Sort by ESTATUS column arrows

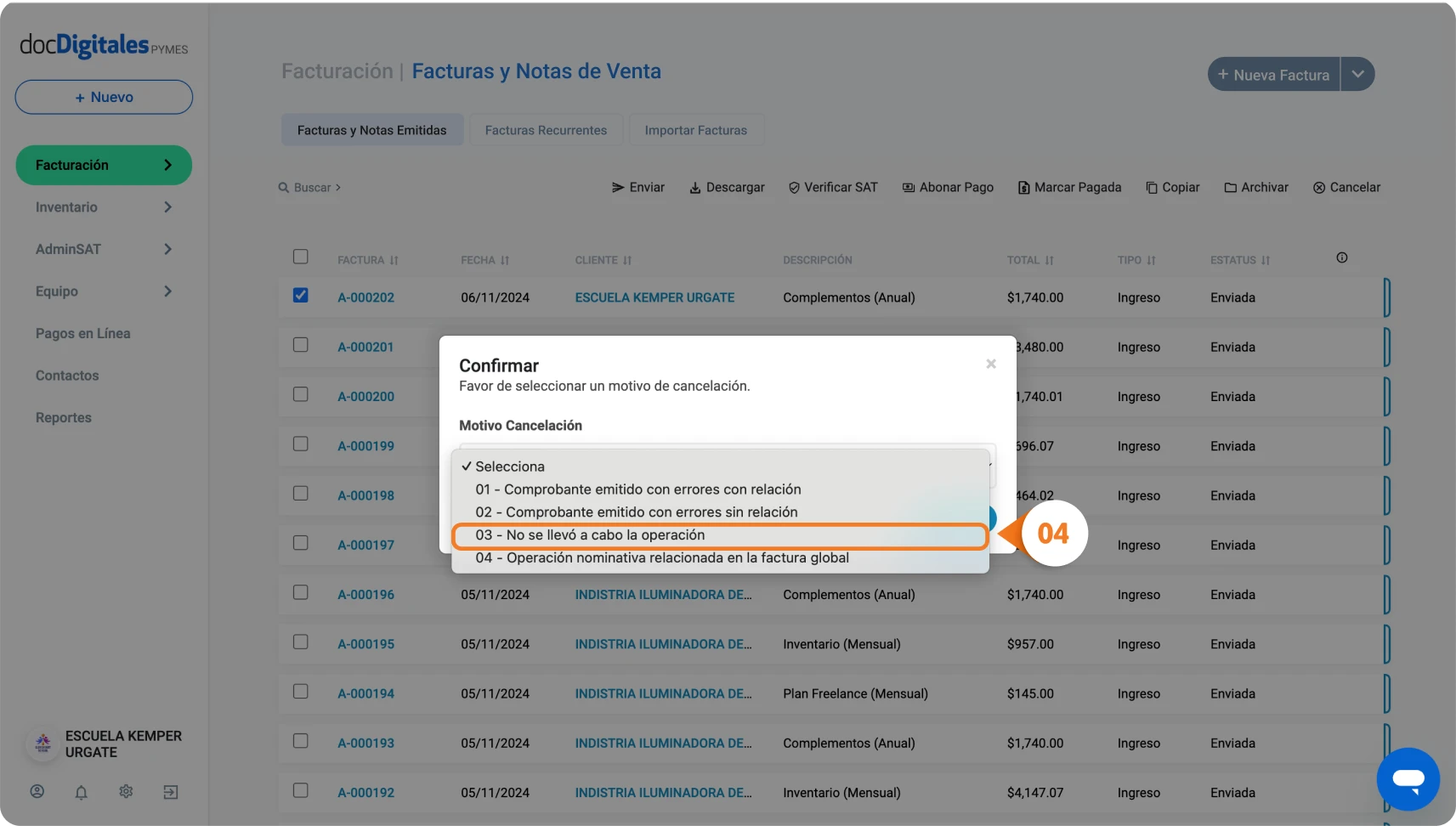coord(1266,261)
